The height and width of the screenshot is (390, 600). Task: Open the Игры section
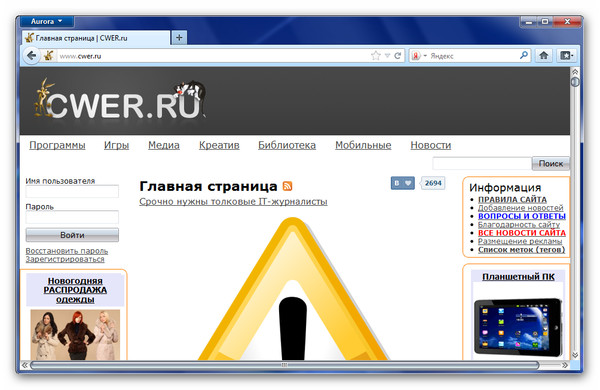116,145
